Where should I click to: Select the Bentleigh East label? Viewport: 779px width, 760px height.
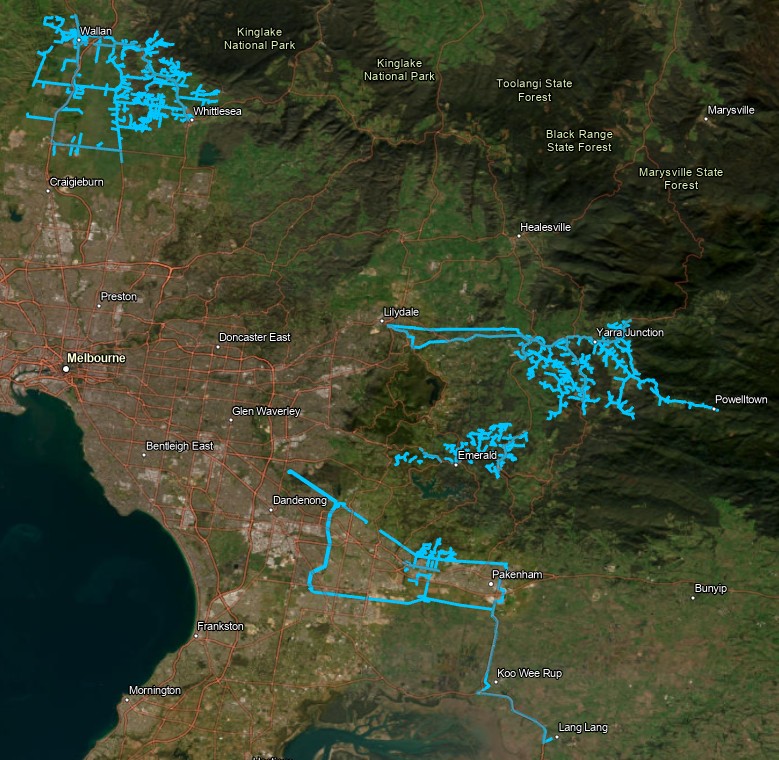tap(179, 445)
